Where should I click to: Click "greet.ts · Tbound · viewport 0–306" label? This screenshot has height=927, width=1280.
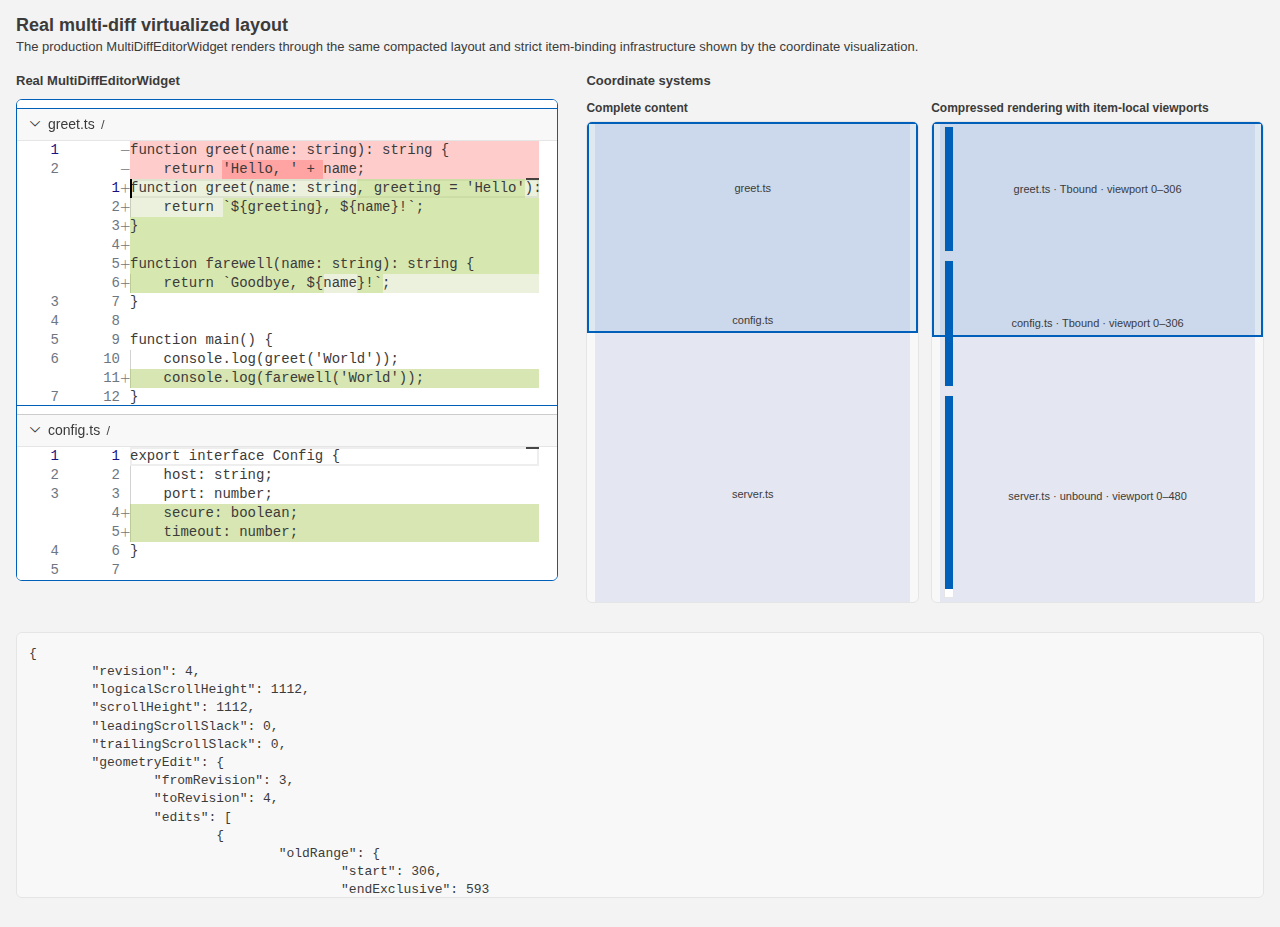tap(1097, 189)
